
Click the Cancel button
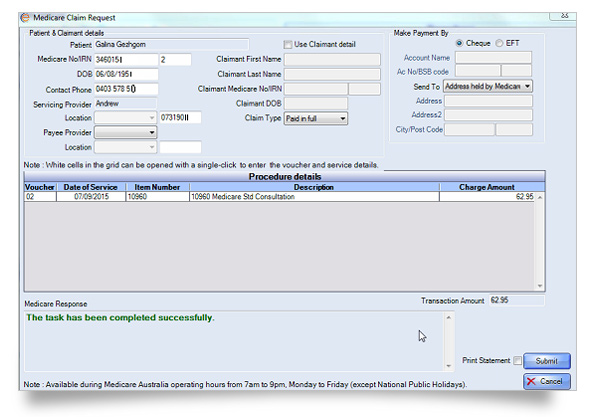click(x=547, y=381)
